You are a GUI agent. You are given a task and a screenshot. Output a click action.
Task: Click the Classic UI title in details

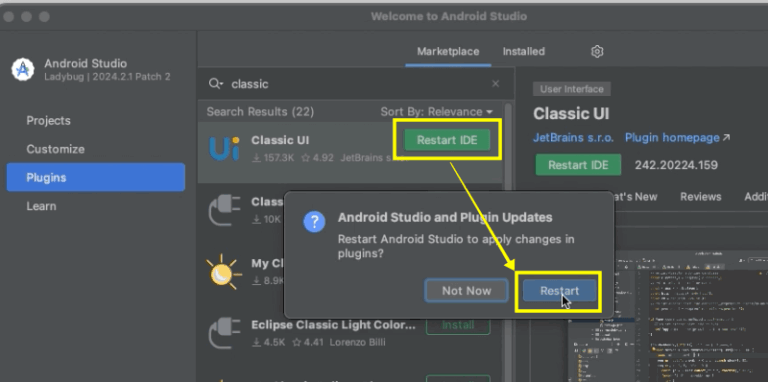(571, 114)
